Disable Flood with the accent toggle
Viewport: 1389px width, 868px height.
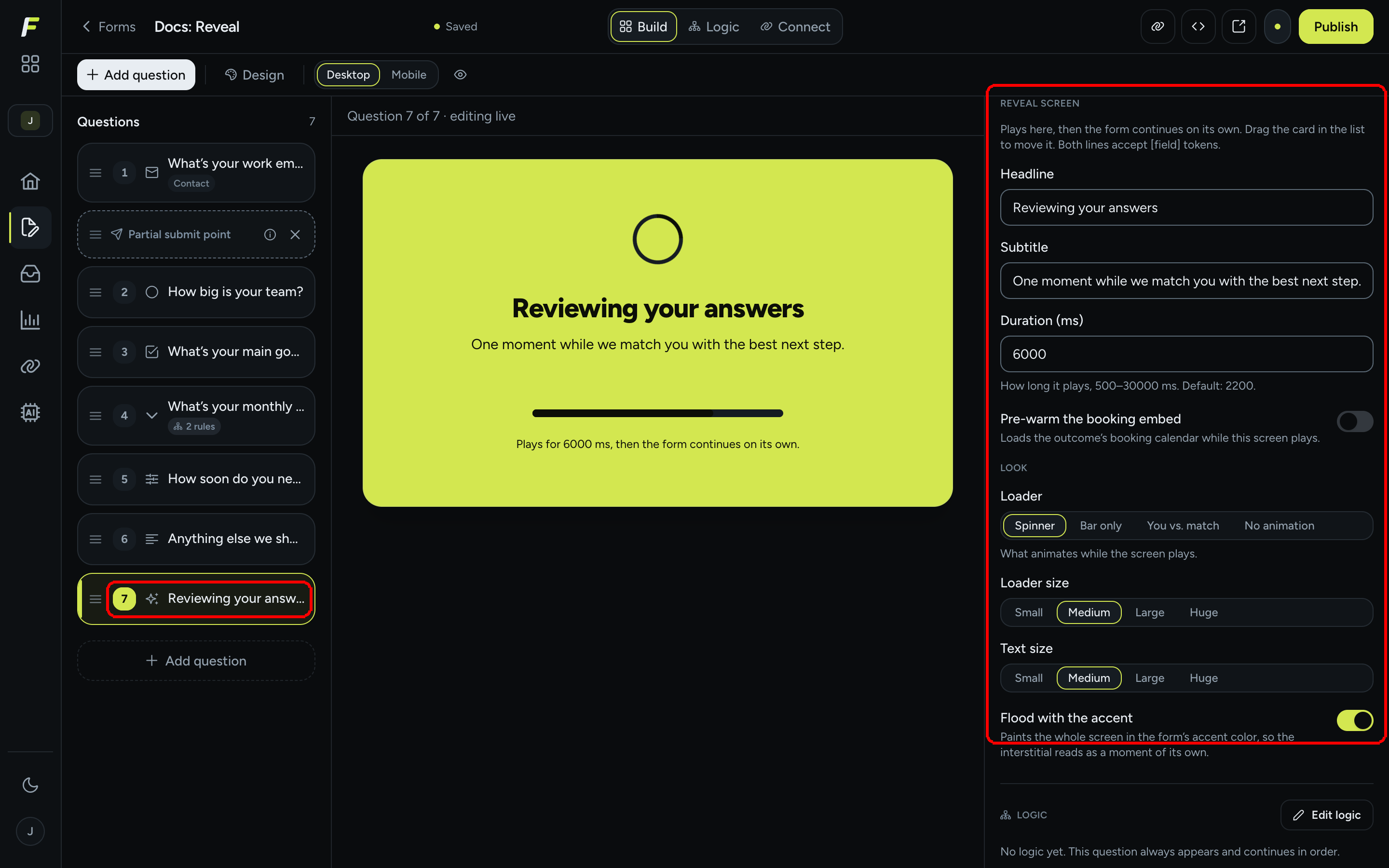point(1355,720)
